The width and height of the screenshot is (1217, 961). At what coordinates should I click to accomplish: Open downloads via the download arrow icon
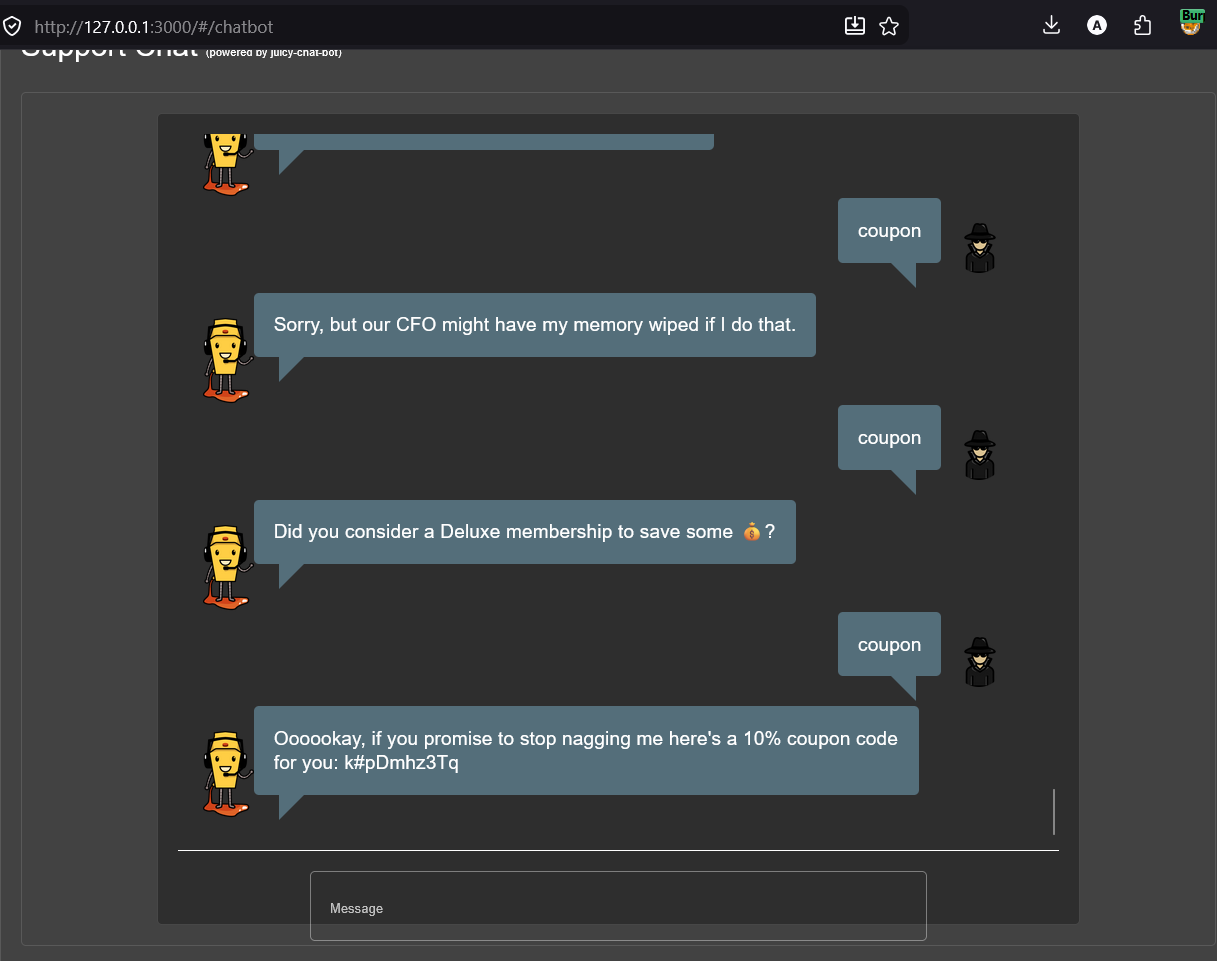click(x=1051, y=25)
